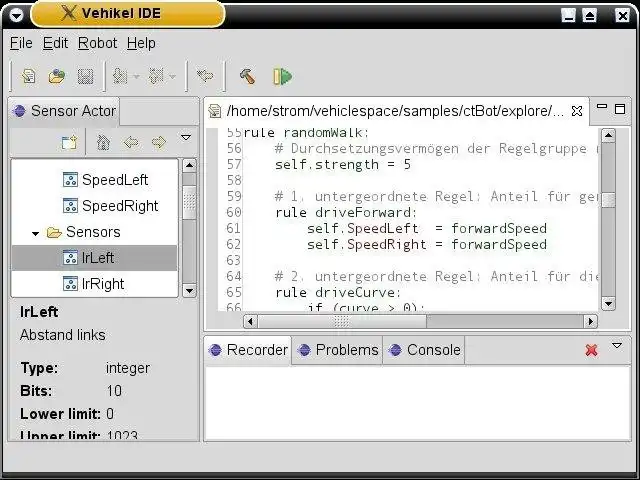Select SpeedRight in the tree

pos(120,206)
